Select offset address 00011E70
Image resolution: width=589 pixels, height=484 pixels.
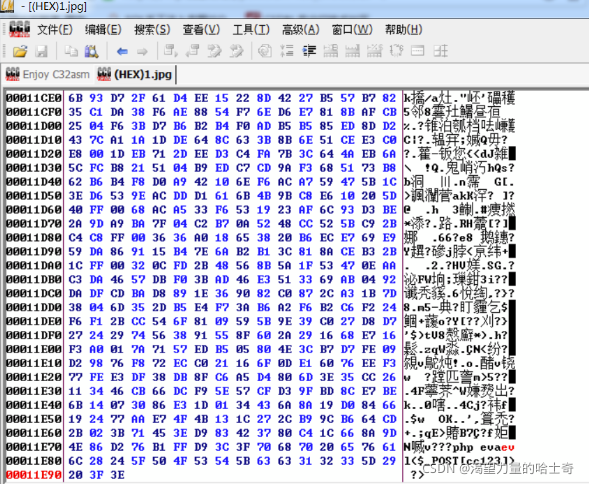pos(34,447)
